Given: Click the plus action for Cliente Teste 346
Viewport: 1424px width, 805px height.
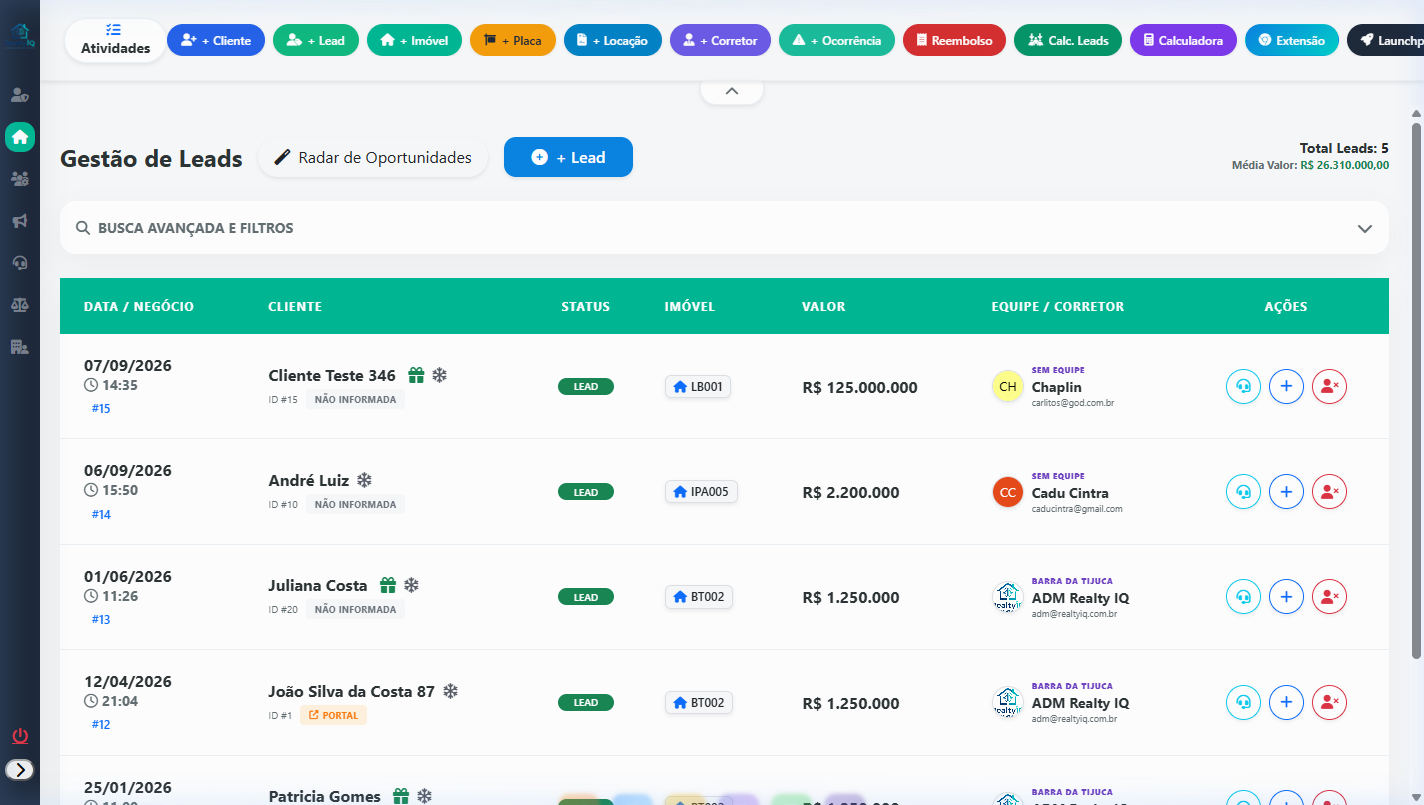Looking at the screenshot, I should click(1286, 387).
